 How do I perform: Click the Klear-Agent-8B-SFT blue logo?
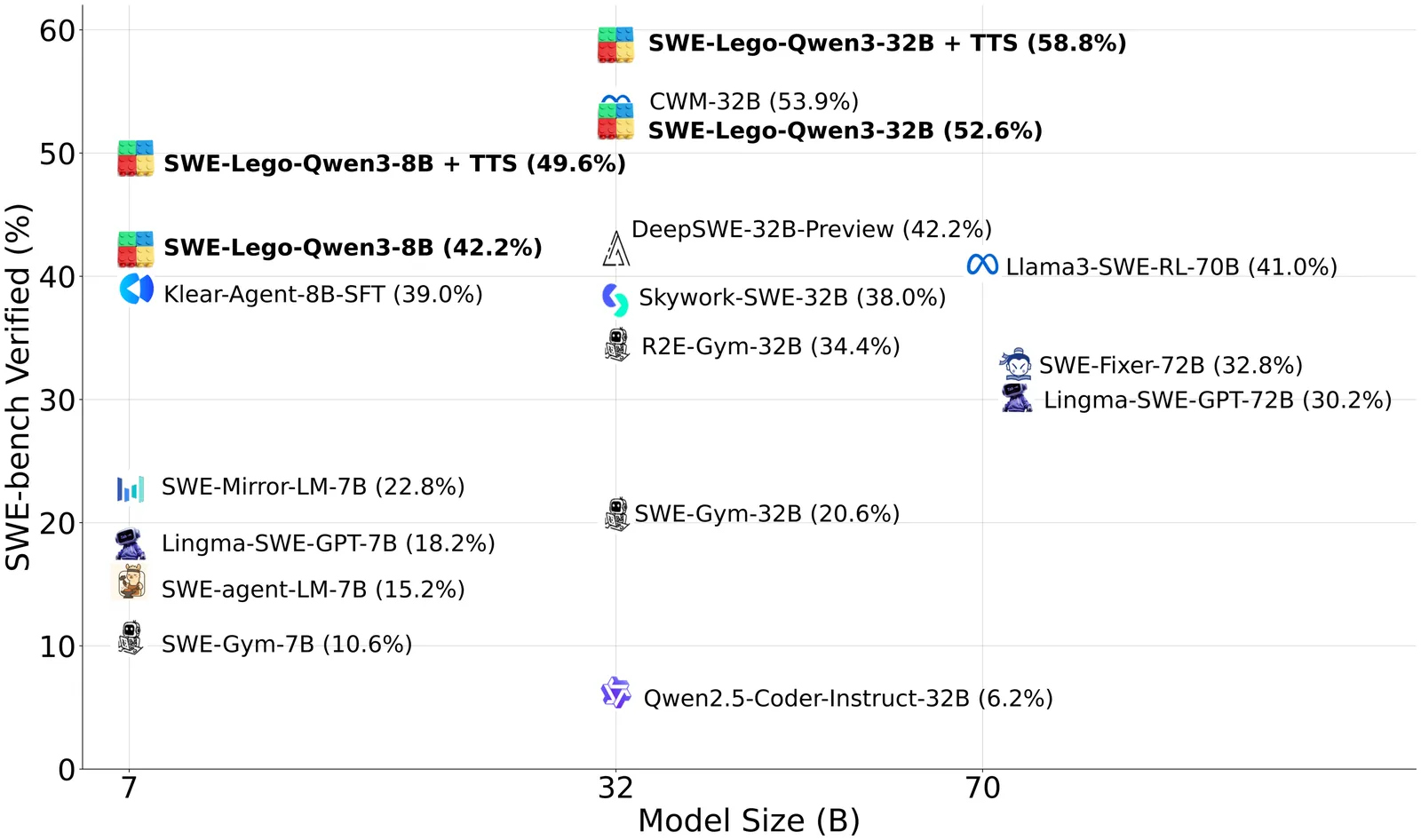[x=137, y=289]
